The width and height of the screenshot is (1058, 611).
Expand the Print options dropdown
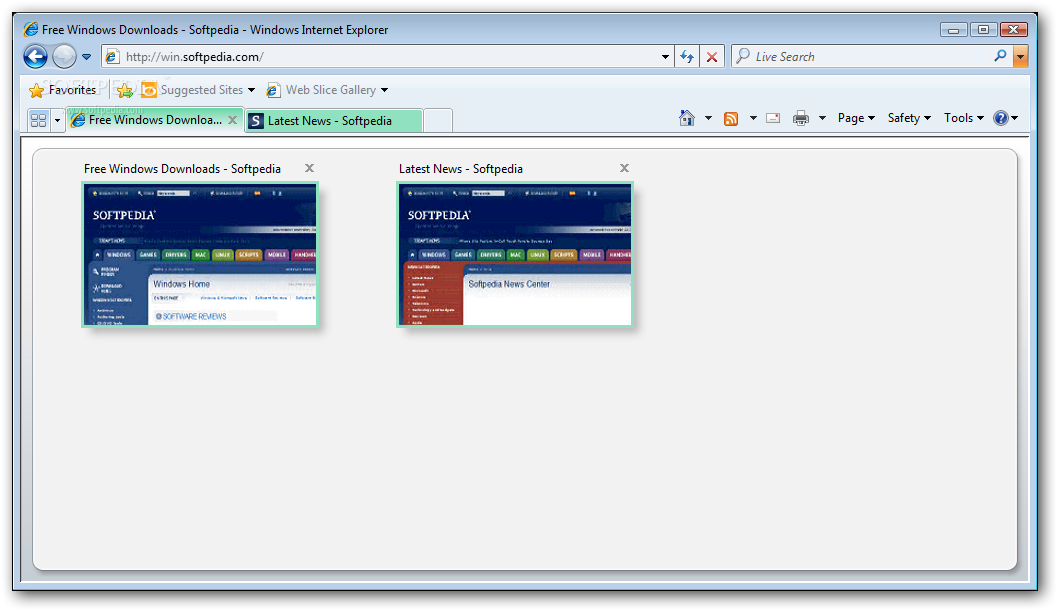pos(823,119)
